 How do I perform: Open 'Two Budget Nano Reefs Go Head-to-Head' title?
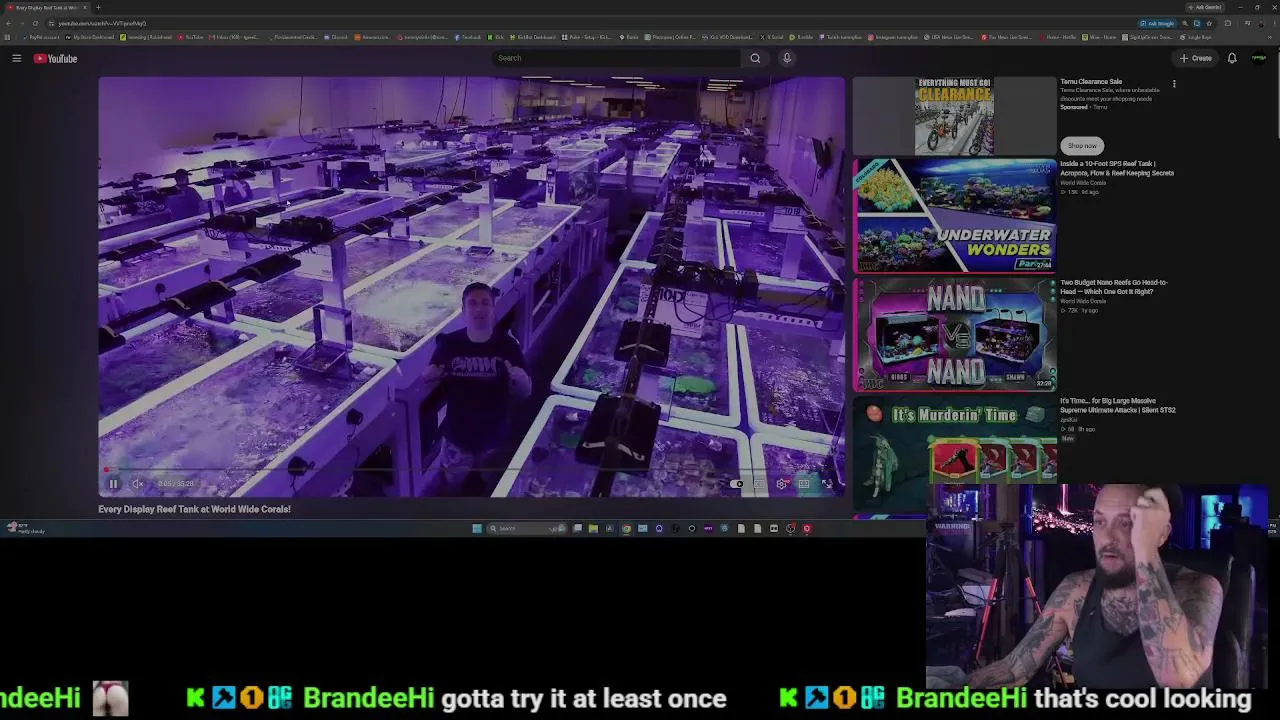point(1114,287)
